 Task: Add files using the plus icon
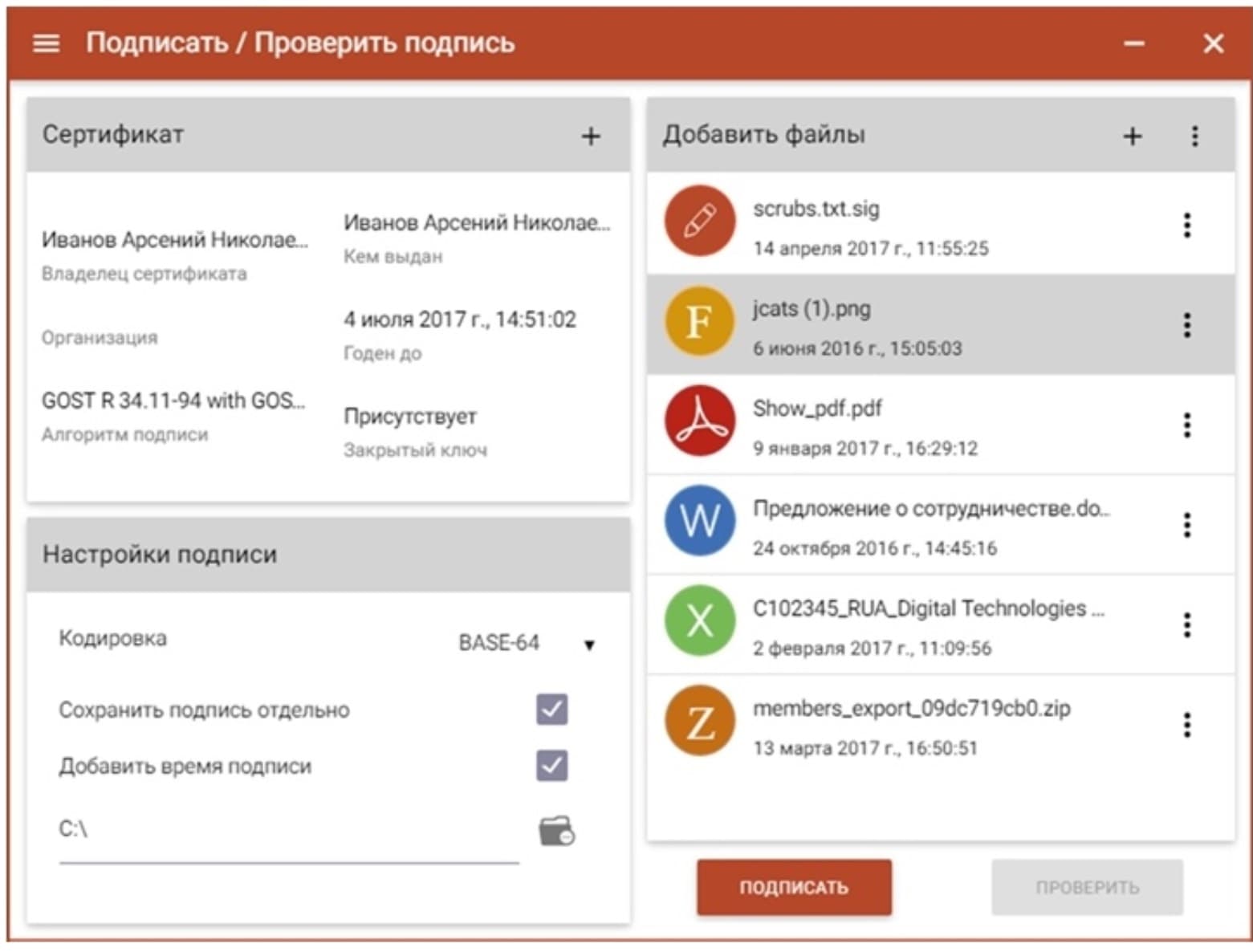(x=1132, y=136)
